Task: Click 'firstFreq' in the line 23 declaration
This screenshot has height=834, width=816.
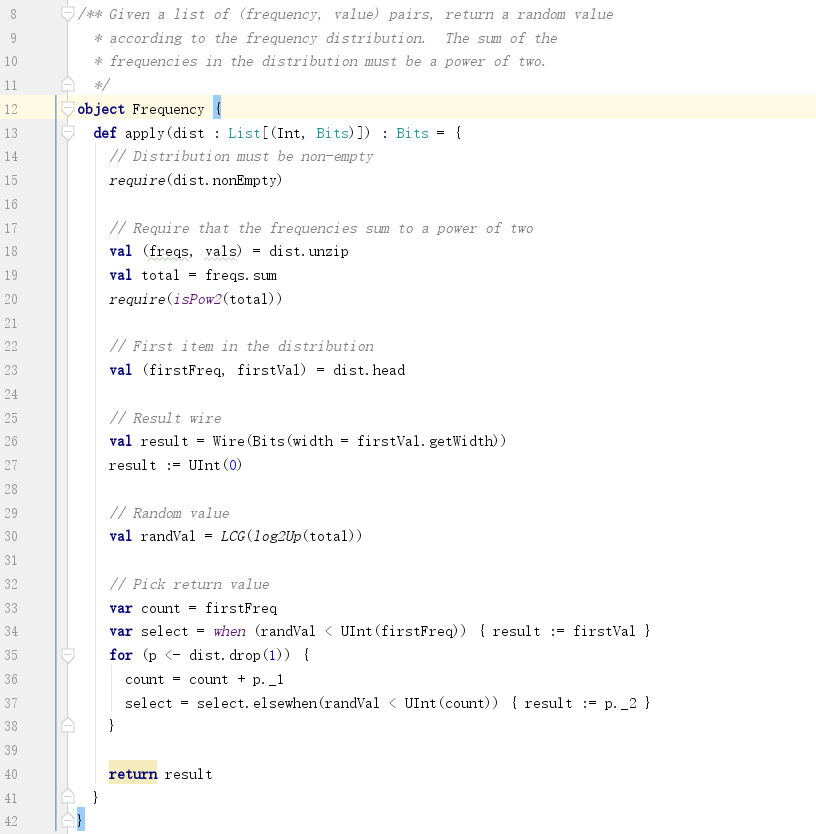Action: [x=185, y=370]
